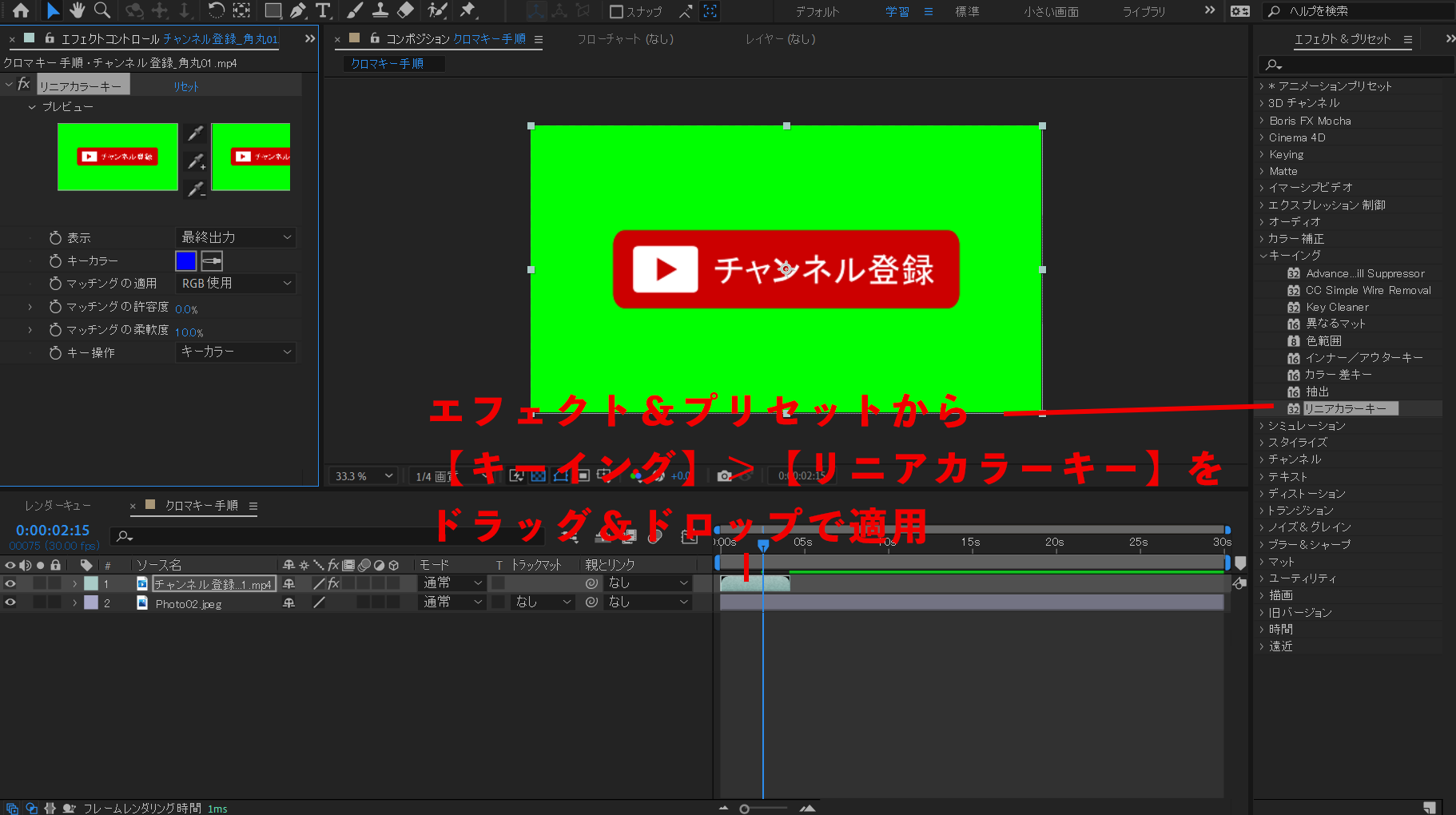The image size is (1456, 815).
Task: Toggle the リニアカラーキー fx enable icon
Action: pos(23,85)
